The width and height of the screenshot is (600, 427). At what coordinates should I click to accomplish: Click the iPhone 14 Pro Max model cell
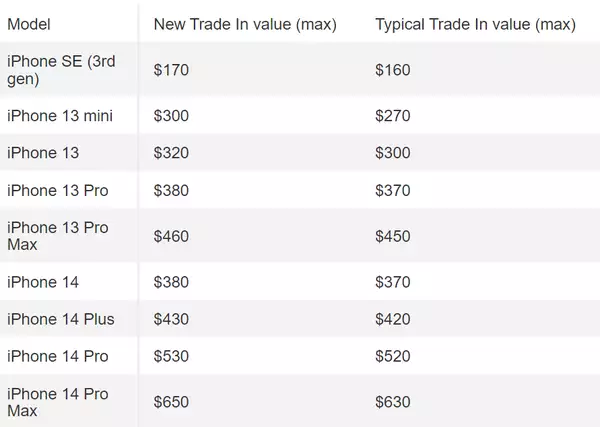point(58,402)
